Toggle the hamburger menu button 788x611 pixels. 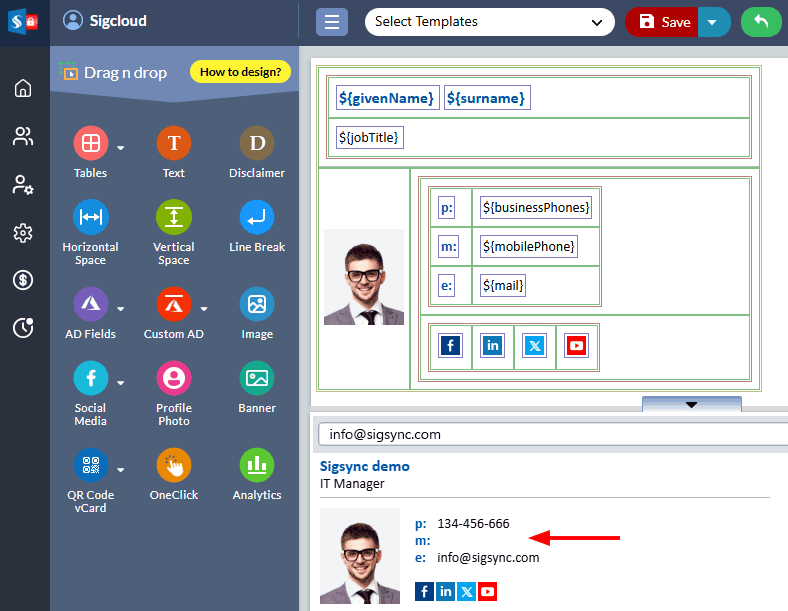pyautogui.click(x=332, y=22)
